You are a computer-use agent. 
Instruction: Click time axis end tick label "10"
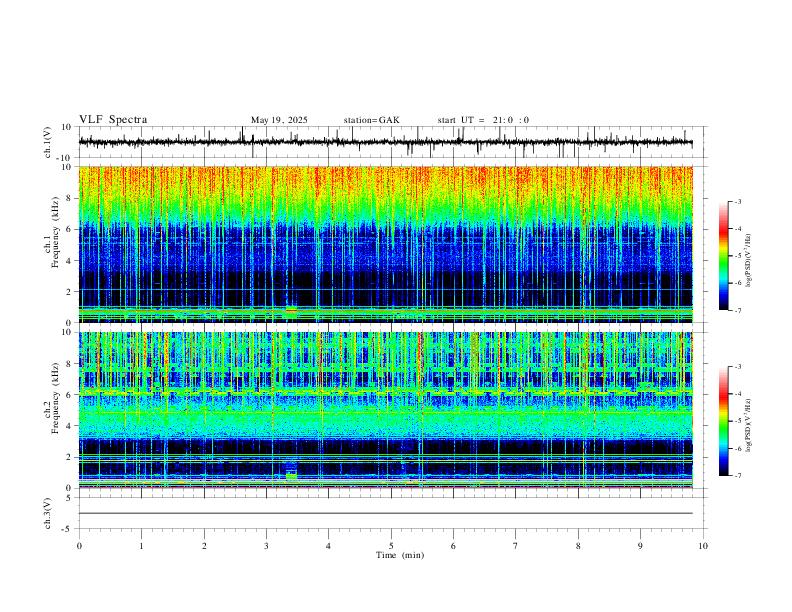[x=703, y=546]
